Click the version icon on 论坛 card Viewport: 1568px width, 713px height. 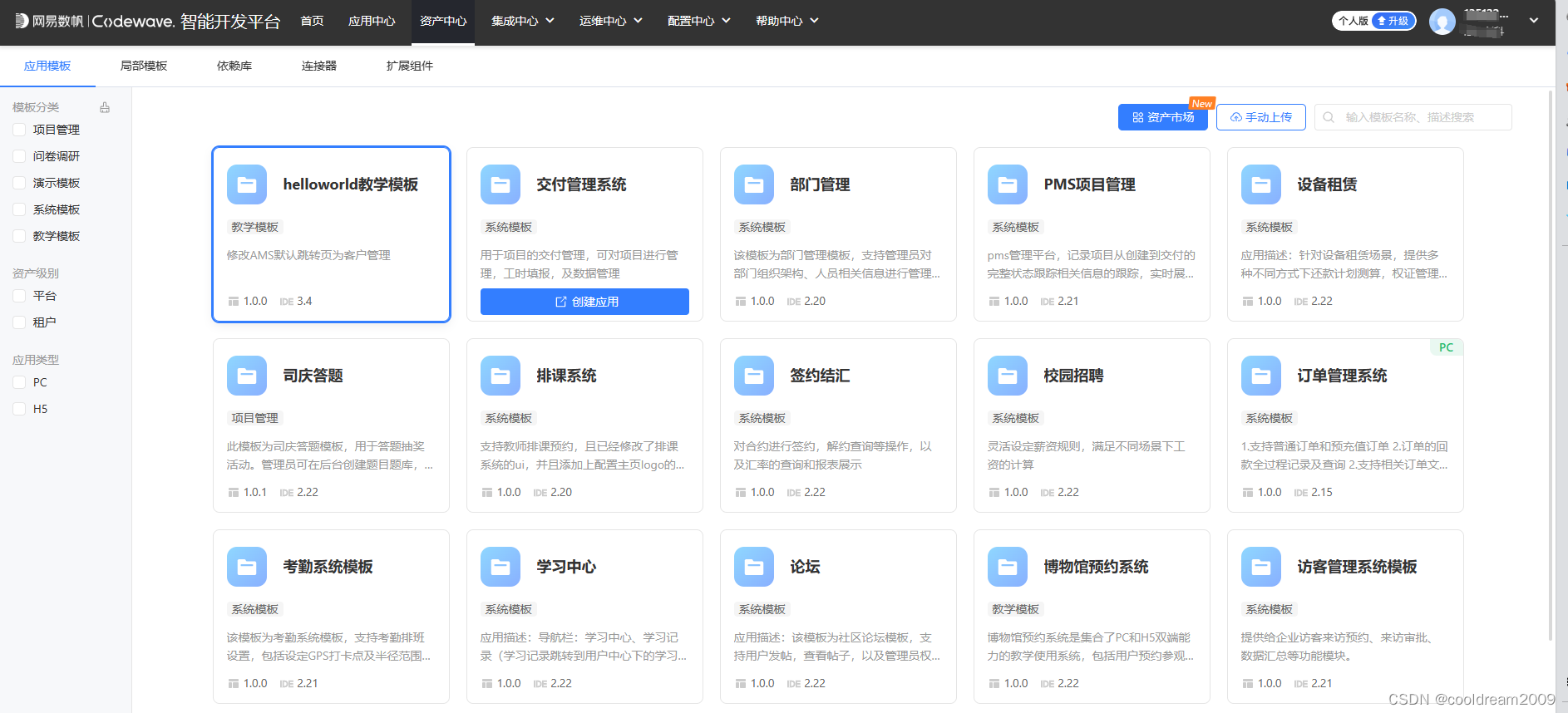(x=741, y=683)
